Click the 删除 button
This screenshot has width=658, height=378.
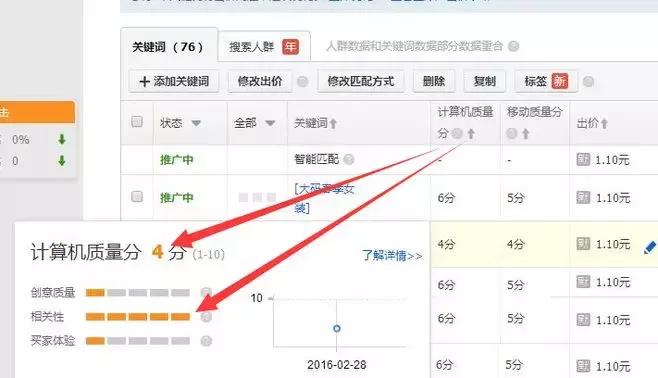[434, 81]
